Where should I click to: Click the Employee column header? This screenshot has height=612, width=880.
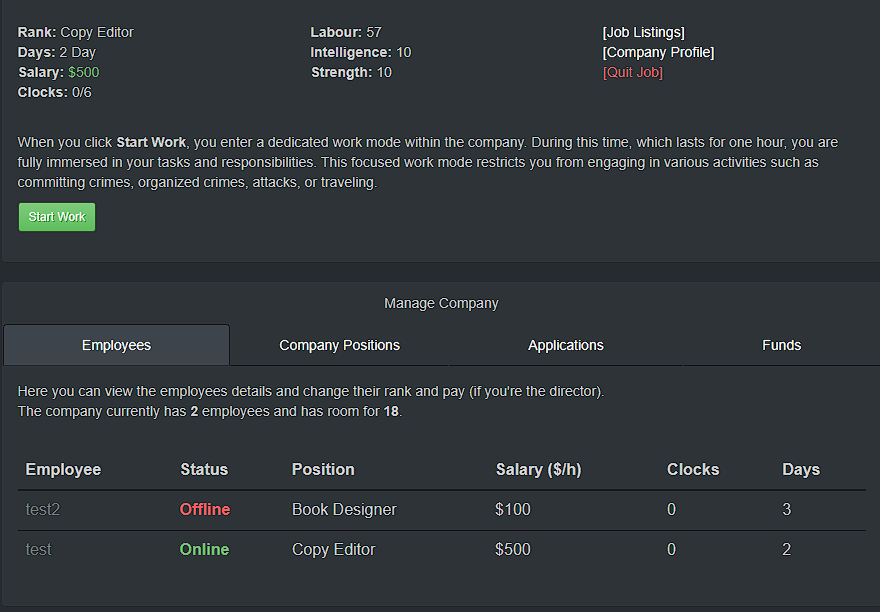pos(63,469)
